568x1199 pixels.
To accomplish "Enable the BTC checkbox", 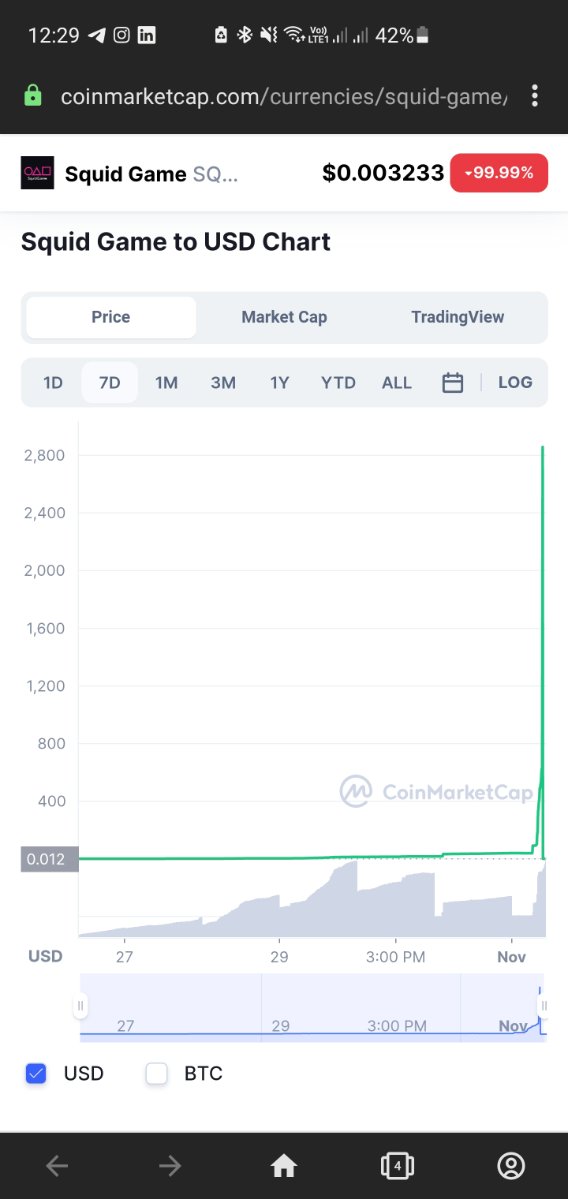I will pyautogui.click(x=156, y=1074).
